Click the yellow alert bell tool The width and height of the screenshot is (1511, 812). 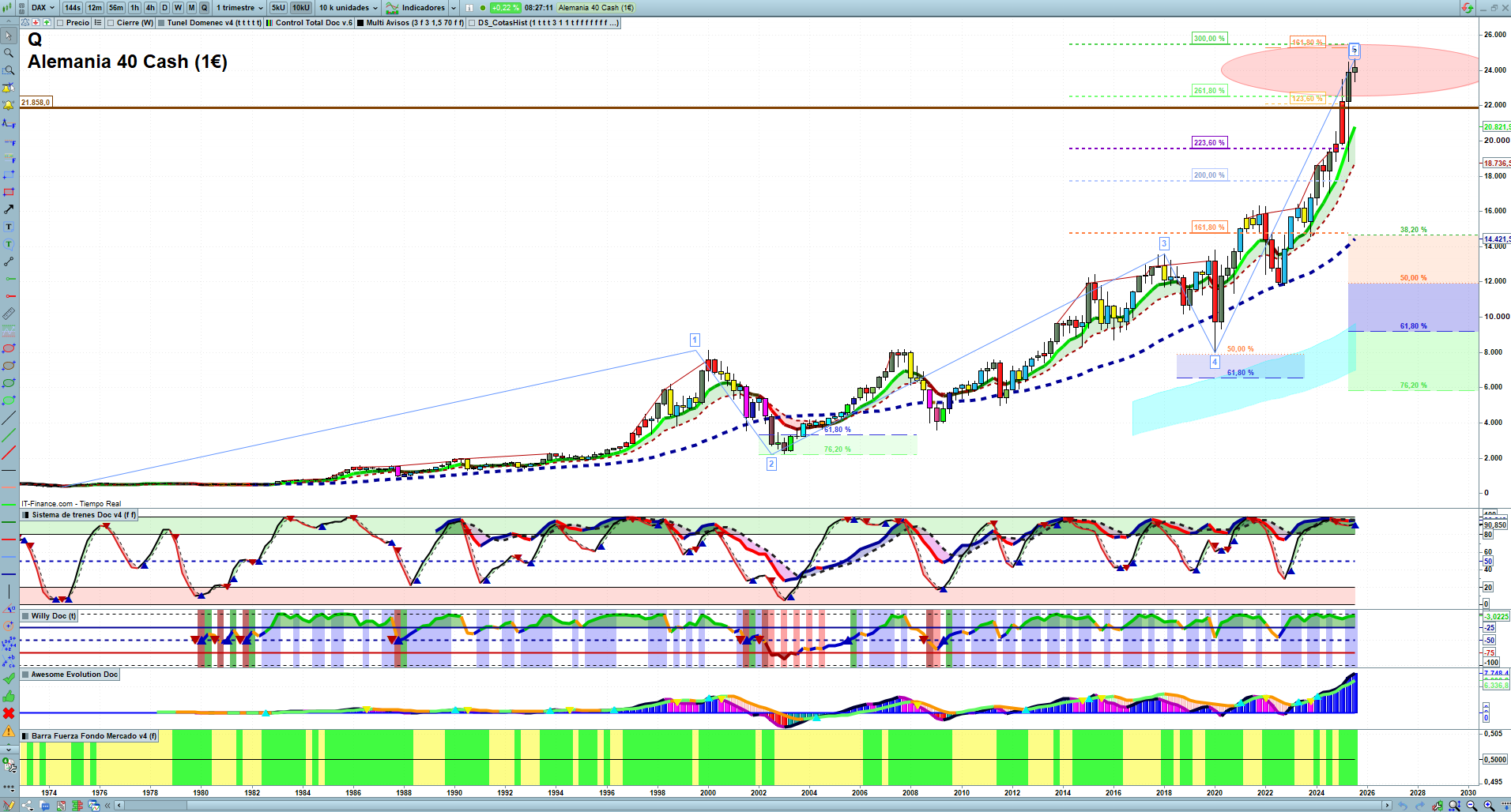(x=9, y=105)
